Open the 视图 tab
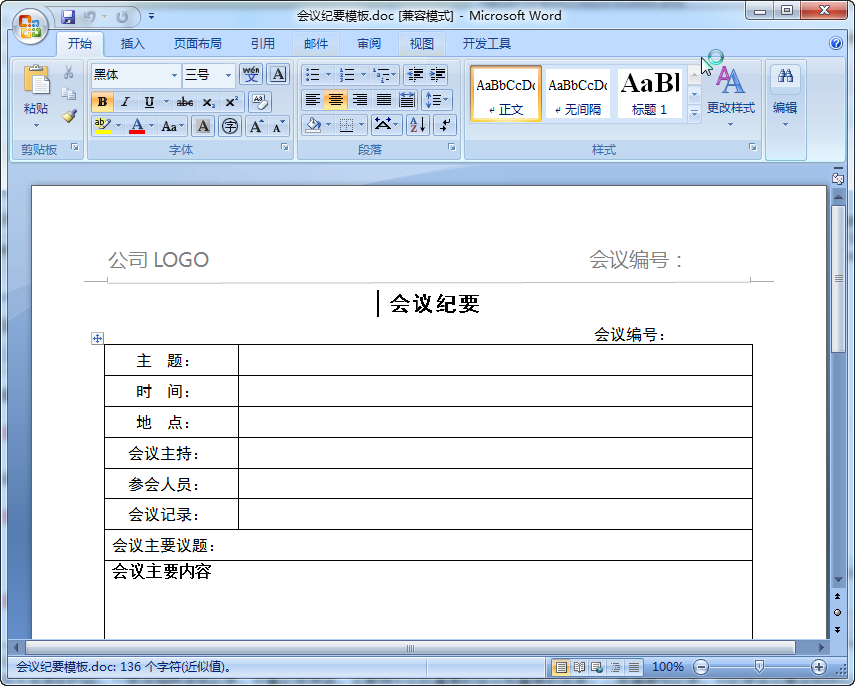855x686 pixels. (422, 44)
